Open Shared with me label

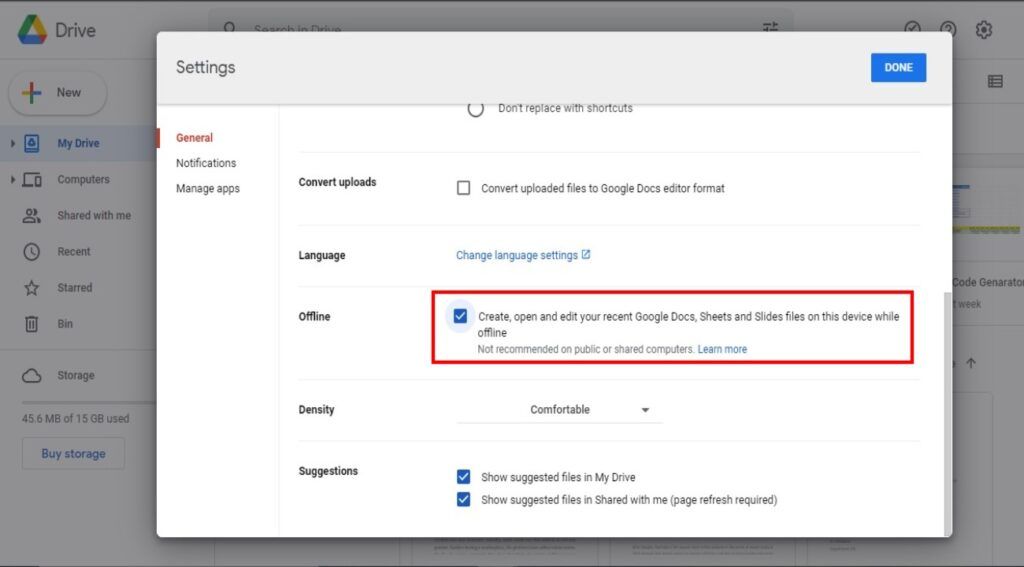click(x=94, y=216)
